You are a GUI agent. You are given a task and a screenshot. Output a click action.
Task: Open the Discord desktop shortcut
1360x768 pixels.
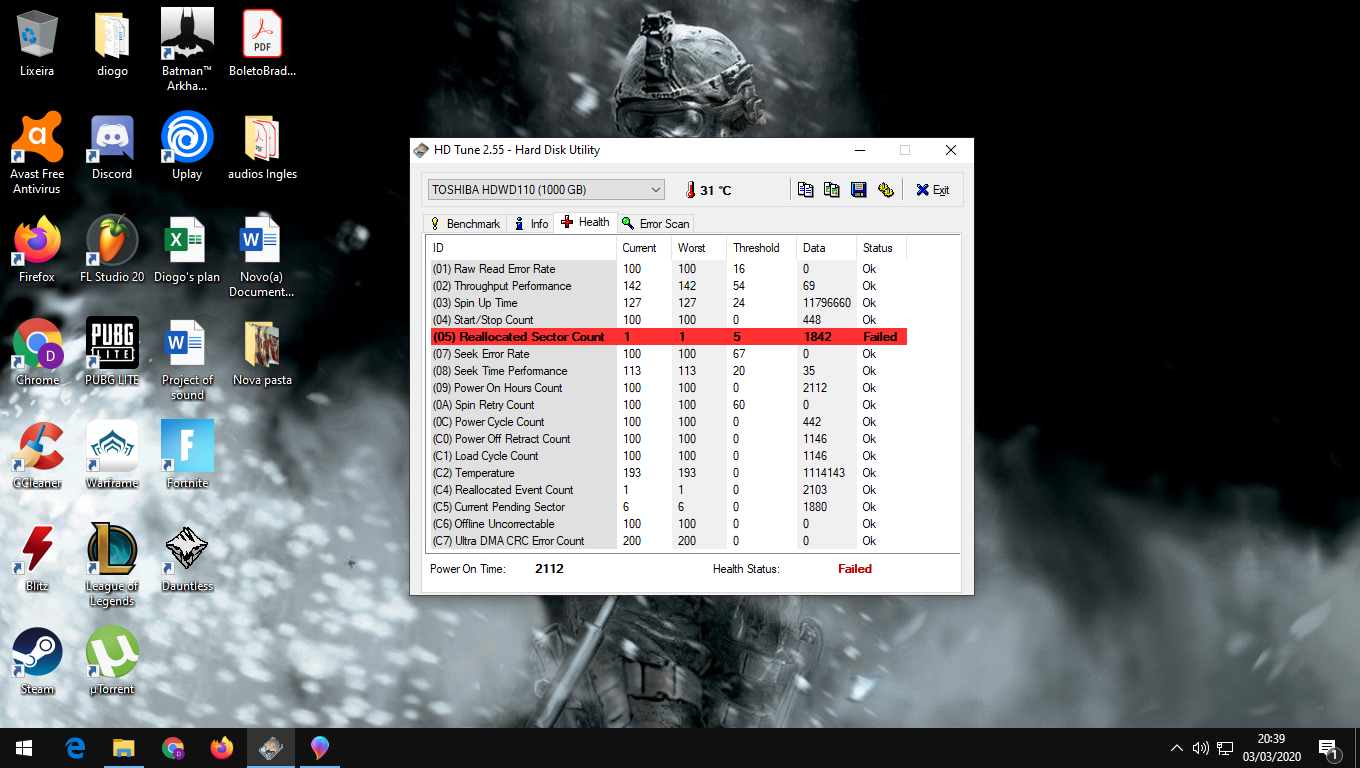click(112, 147)
